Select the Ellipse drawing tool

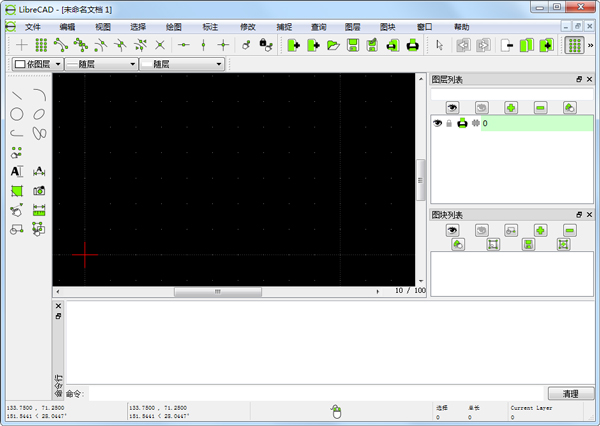pyautogui.click(x=39, y=114)
